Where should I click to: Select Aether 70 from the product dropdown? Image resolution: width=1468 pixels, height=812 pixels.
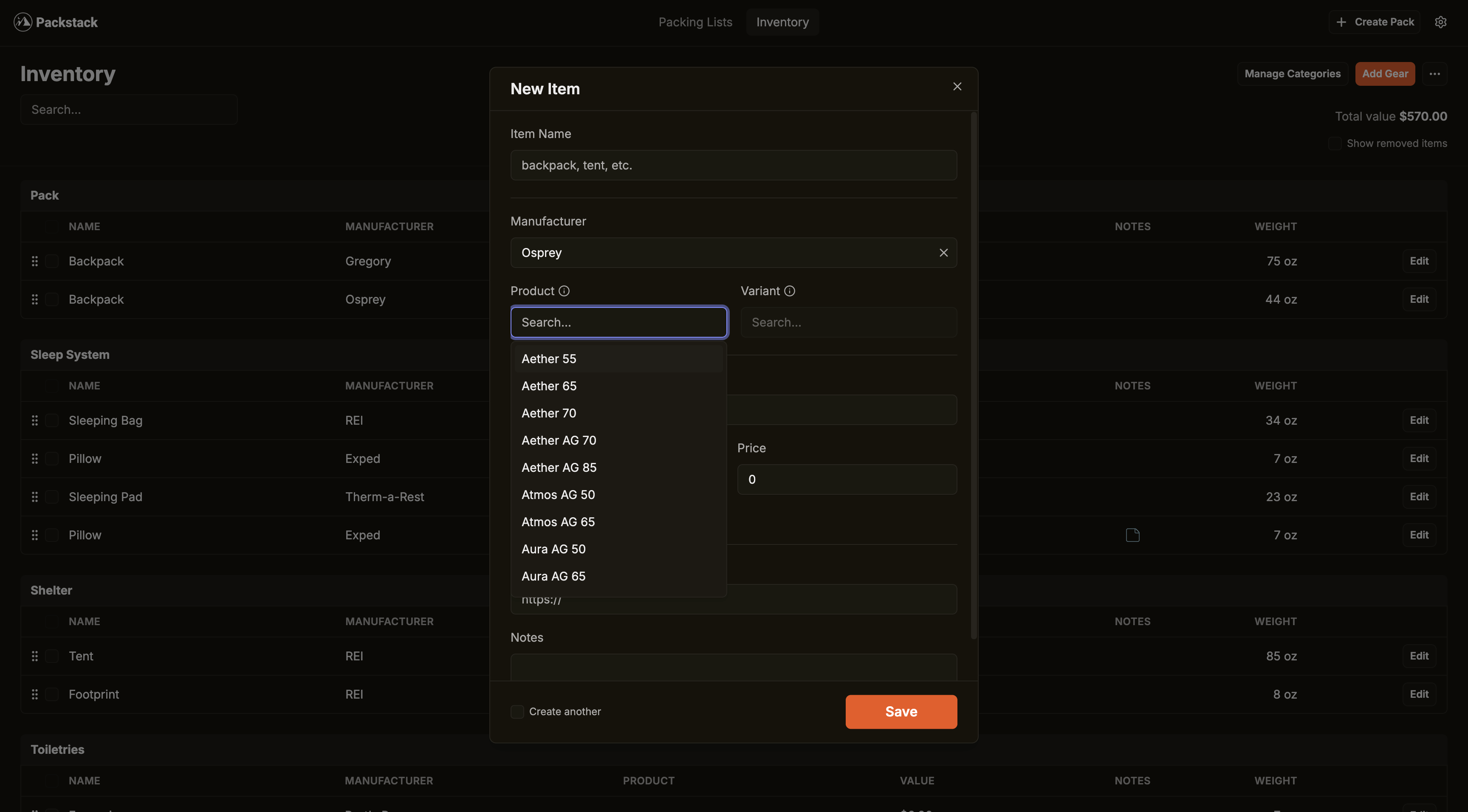tap(548, 412)
